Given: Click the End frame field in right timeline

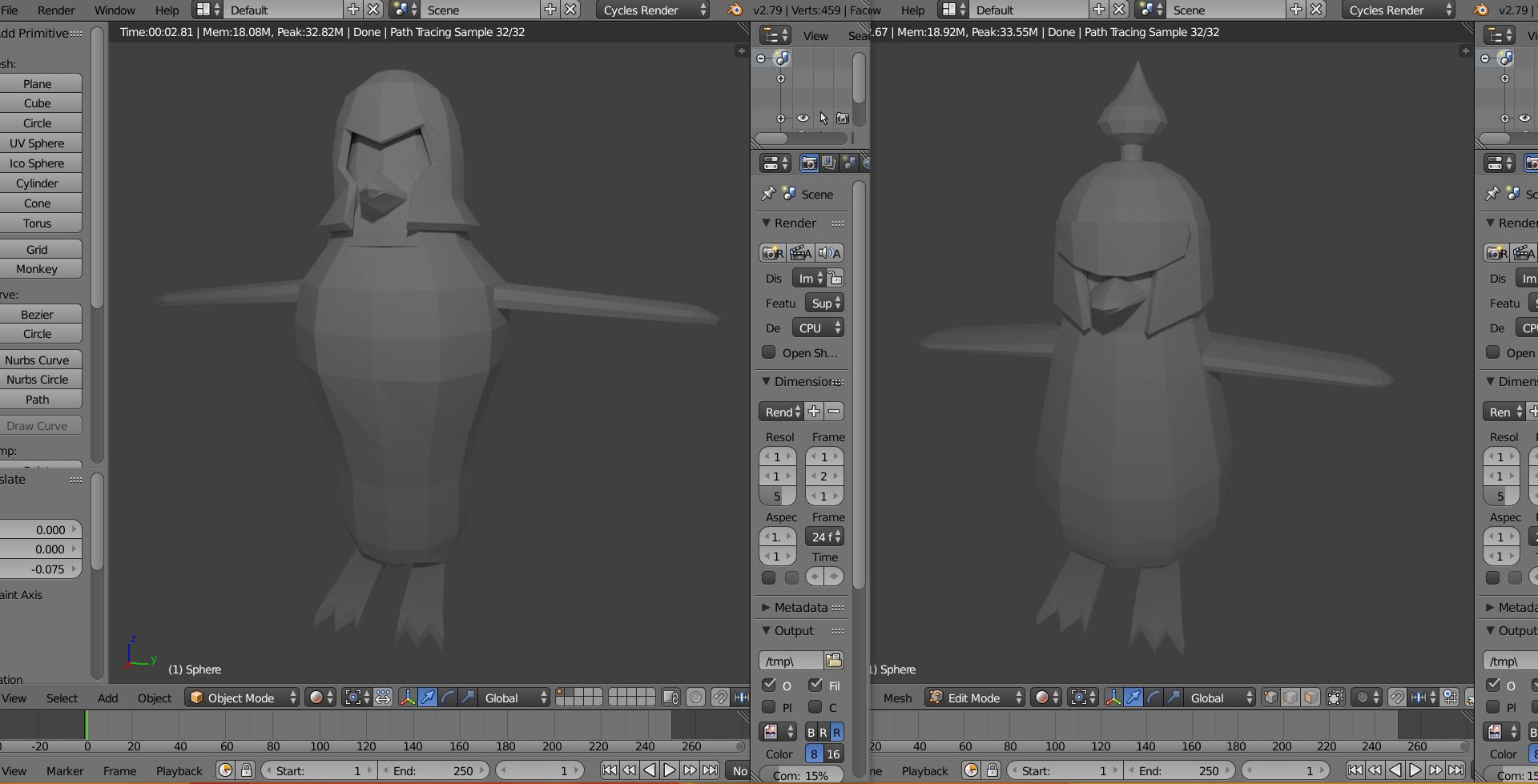Looking at the screenshot, I should (x=1181, y=770).
